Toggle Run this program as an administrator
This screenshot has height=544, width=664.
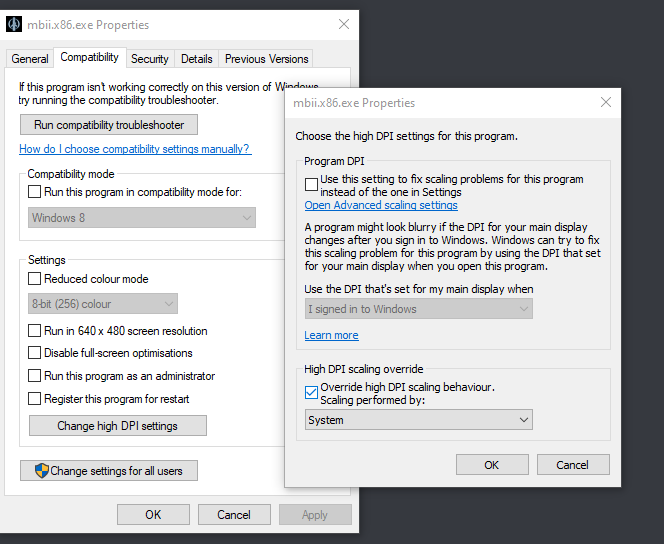click(35, 376)
